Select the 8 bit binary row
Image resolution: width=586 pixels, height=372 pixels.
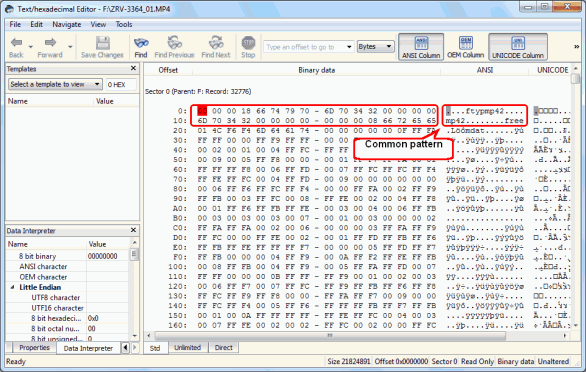click(68, 256)
